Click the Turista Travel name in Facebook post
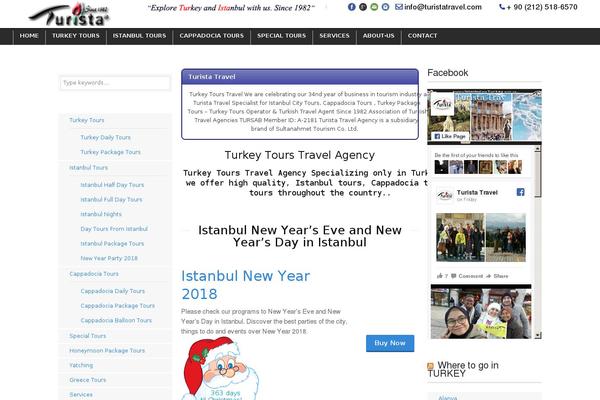This screenshot has height=400, width=600. point(477,192)
